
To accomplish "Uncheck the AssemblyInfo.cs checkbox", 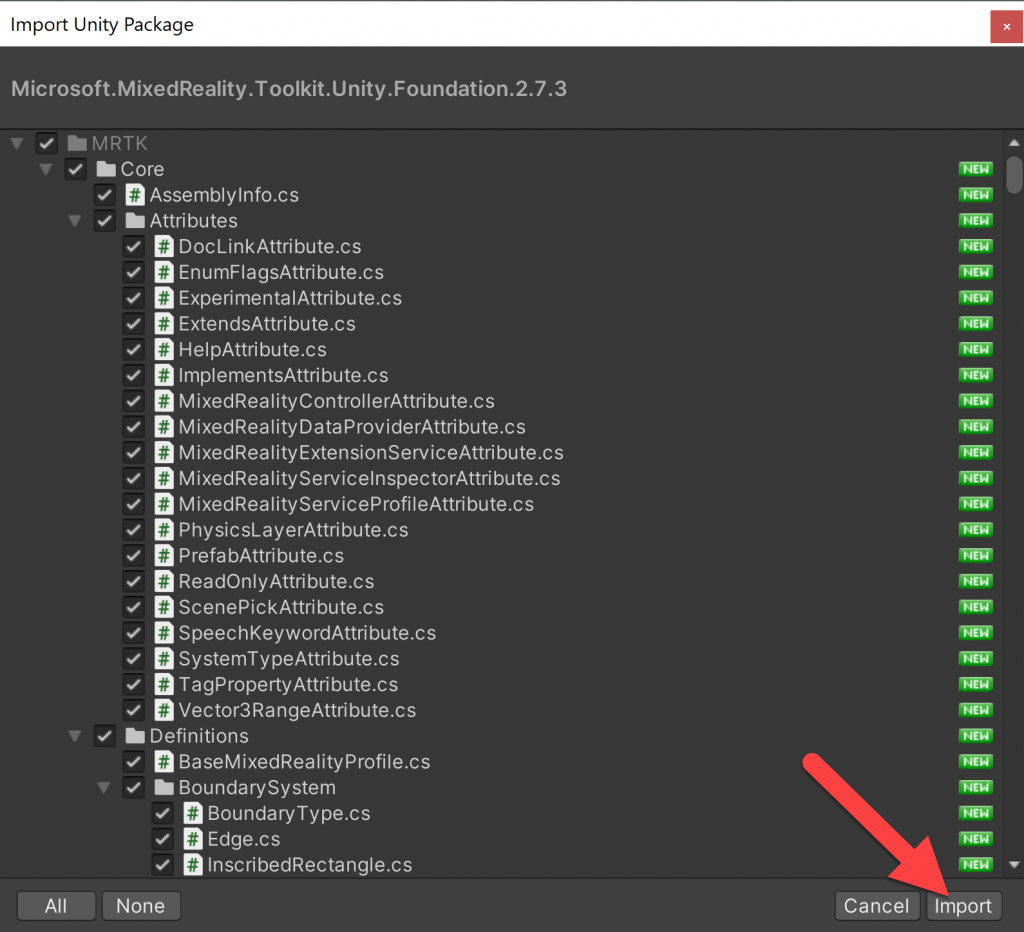I will 104,195.
